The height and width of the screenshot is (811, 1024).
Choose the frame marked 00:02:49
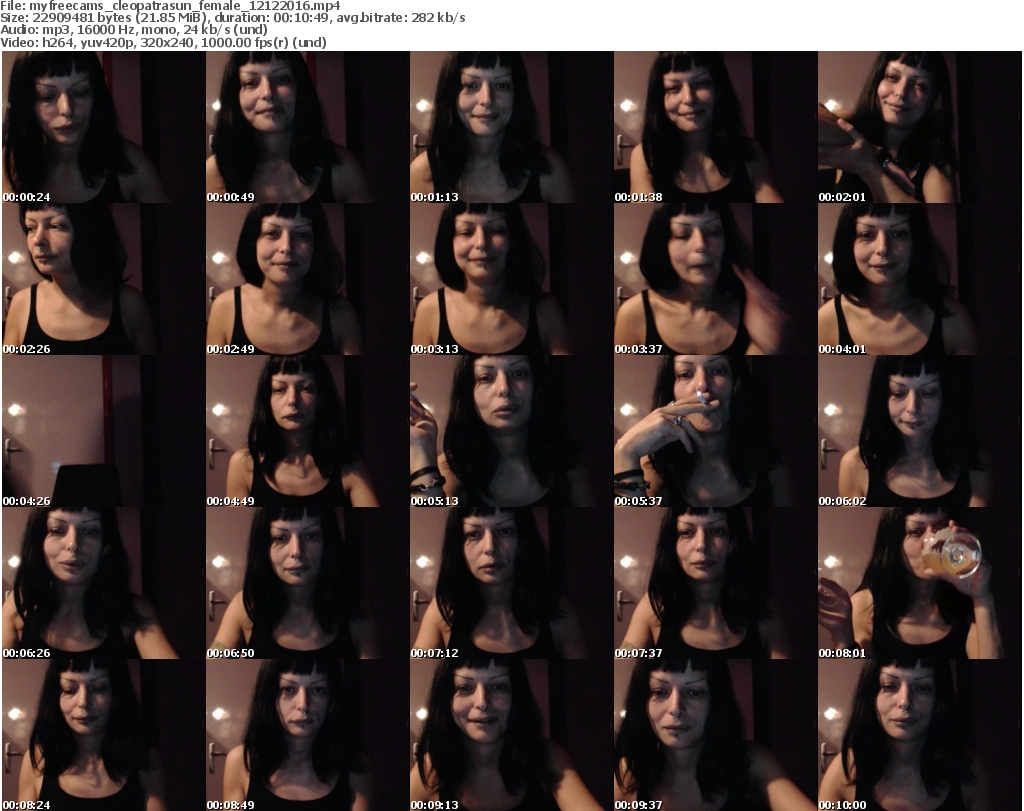coord(308,279)
